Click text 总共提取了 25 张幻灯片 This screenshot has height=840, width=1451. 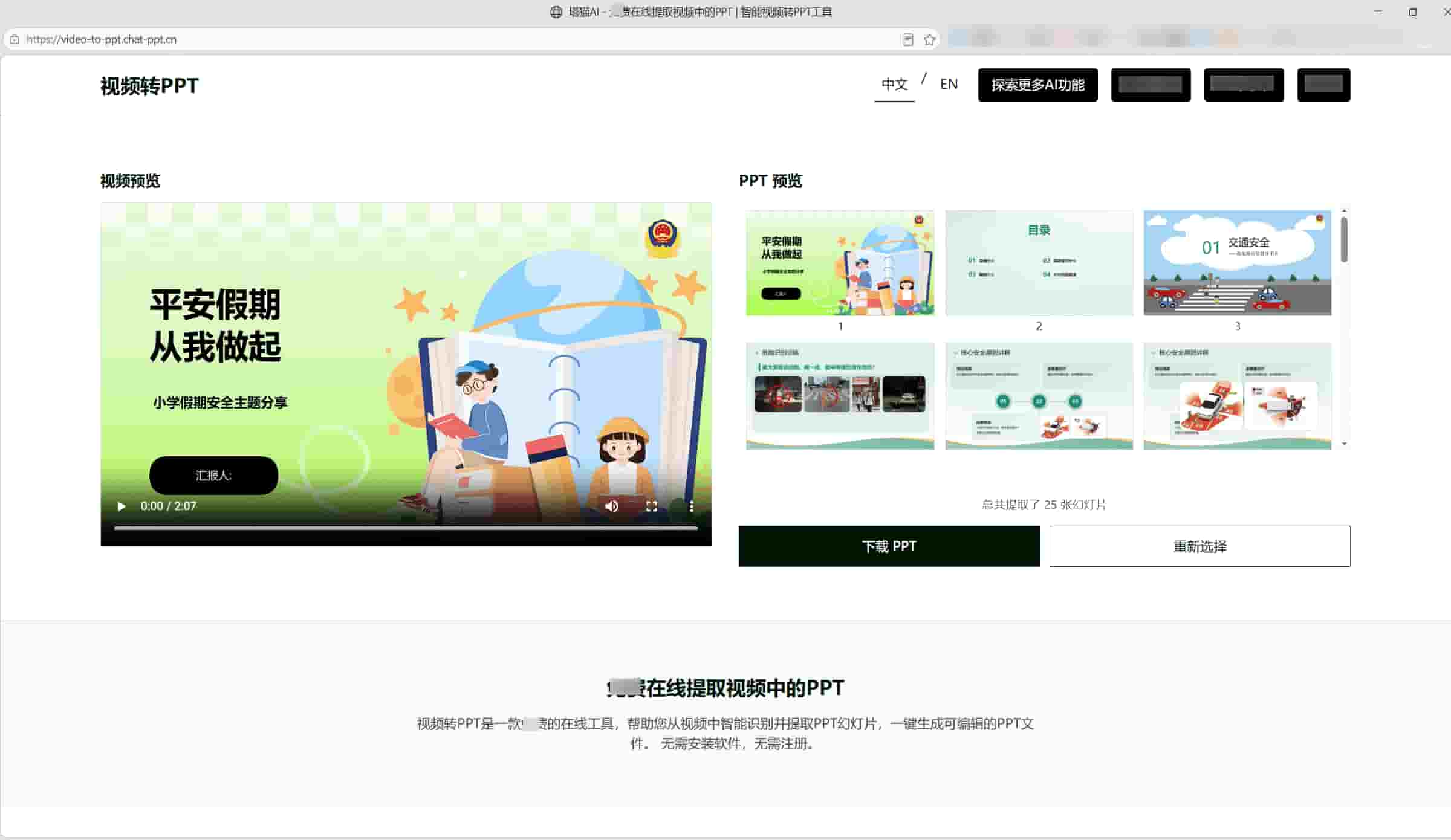pyautogui.click(x=1044, y=505)
